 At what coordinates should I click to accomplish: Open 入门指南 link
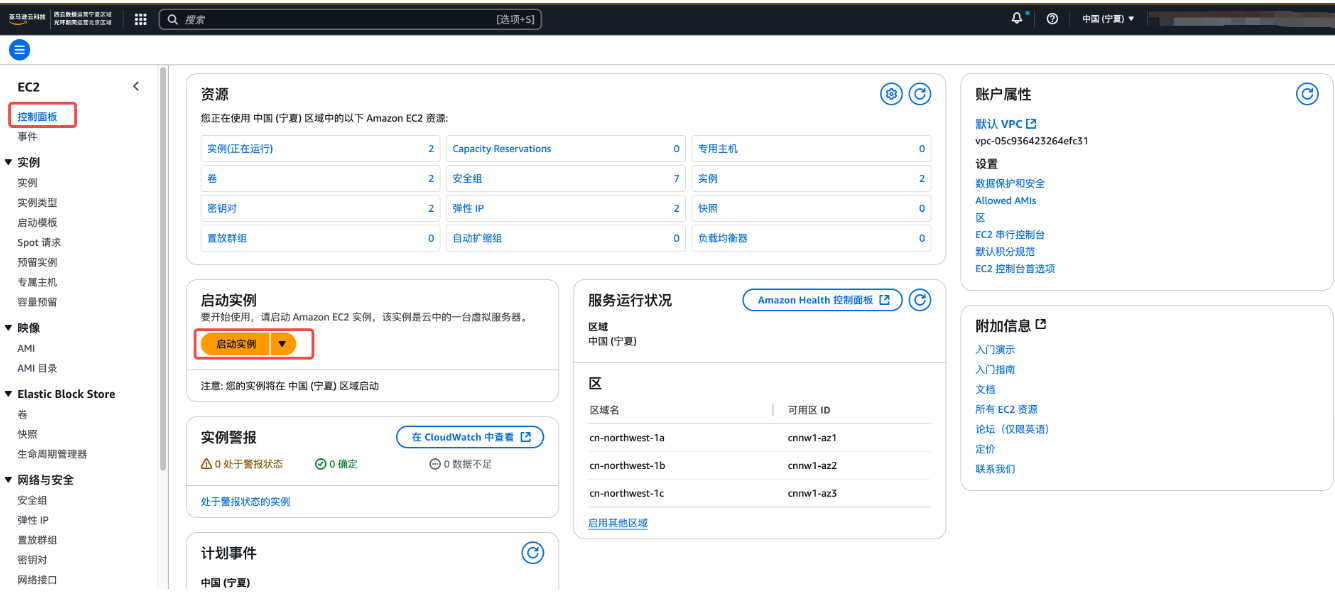pyautogui.click(x=995, y=370)
